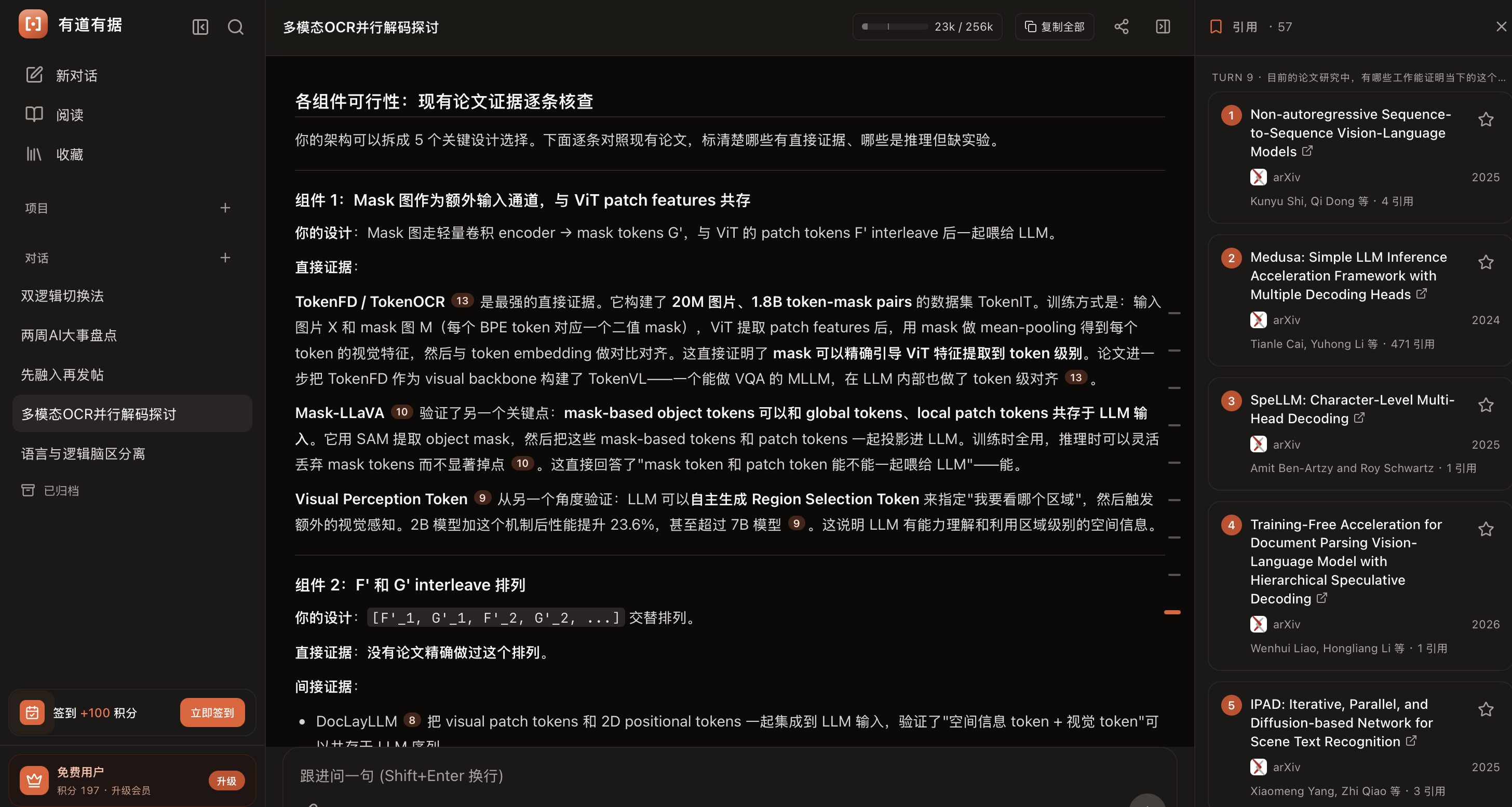
Task: Click the 引用 bookmark icon in header
Action: pyautogui.click(x=1216, y=26)
